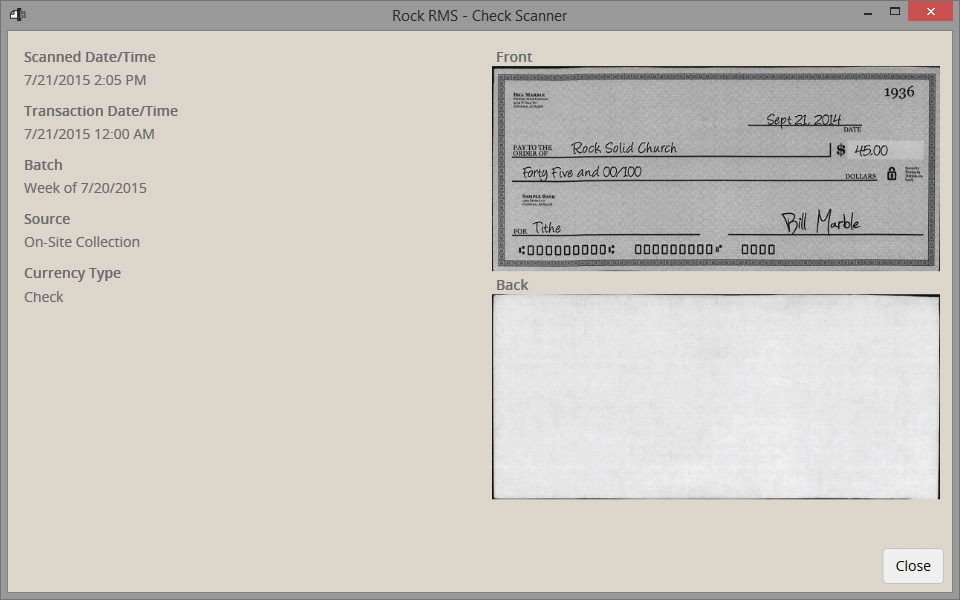Click the Tithe memo on the check
This screenshot has width=960, height=600.
tap(547, 228)
